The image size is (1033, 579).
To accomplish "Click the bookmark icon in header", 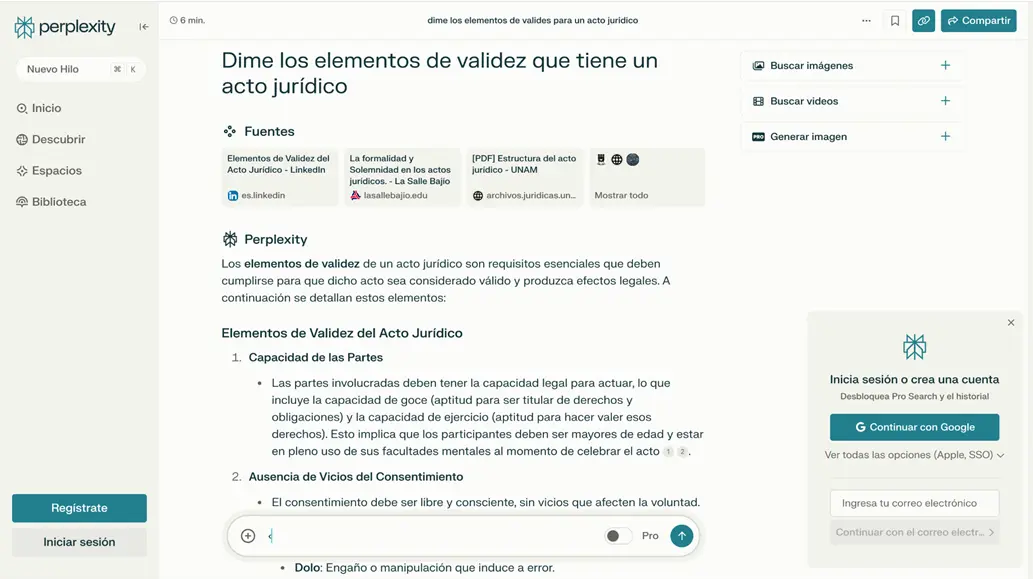I will pos(895,20).
